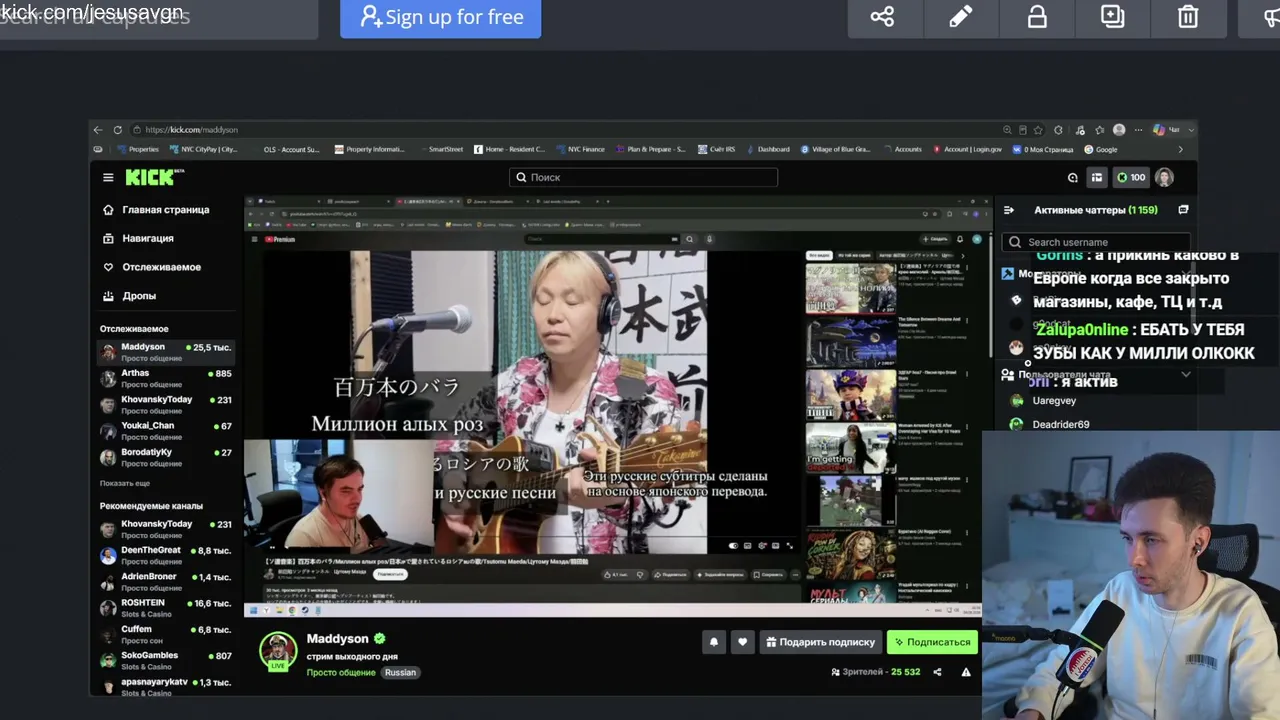1280x720 pixels.
Task: Open the Village of Blue Gra... bookmark
Action: [836, 149]
